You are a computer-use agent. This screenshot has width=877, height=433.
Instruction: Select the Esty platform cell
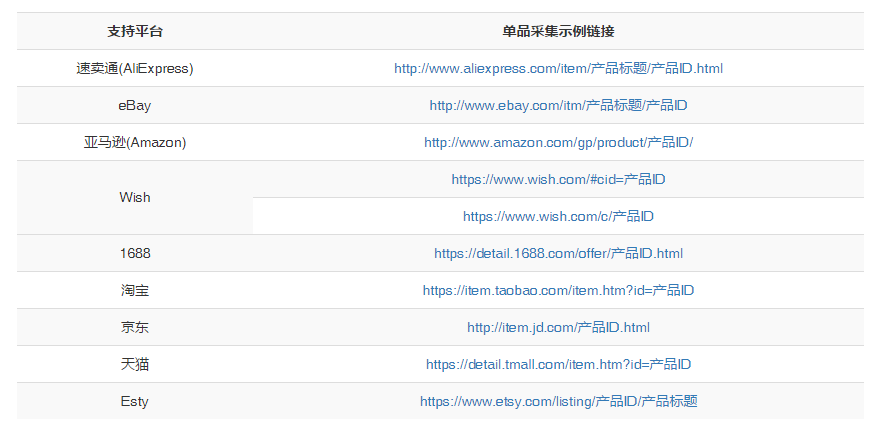(135, 401)
